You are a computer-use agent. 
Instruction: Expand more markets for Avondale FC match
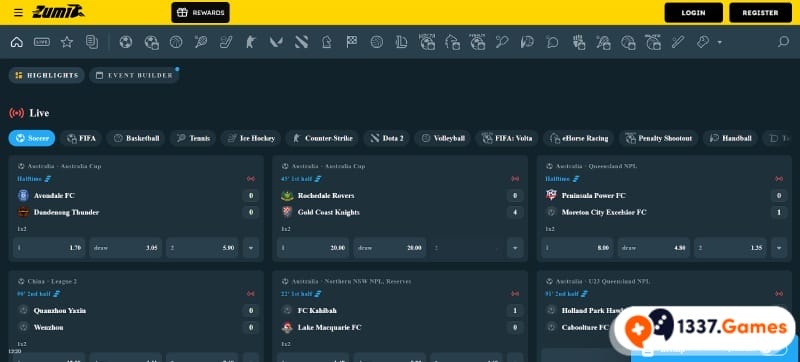point(251,248)
